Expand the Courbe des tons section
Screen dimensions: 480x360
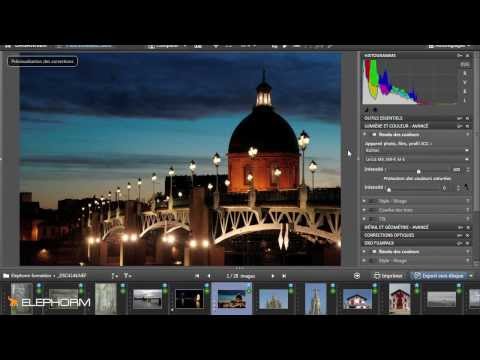[x=365, y=210]
